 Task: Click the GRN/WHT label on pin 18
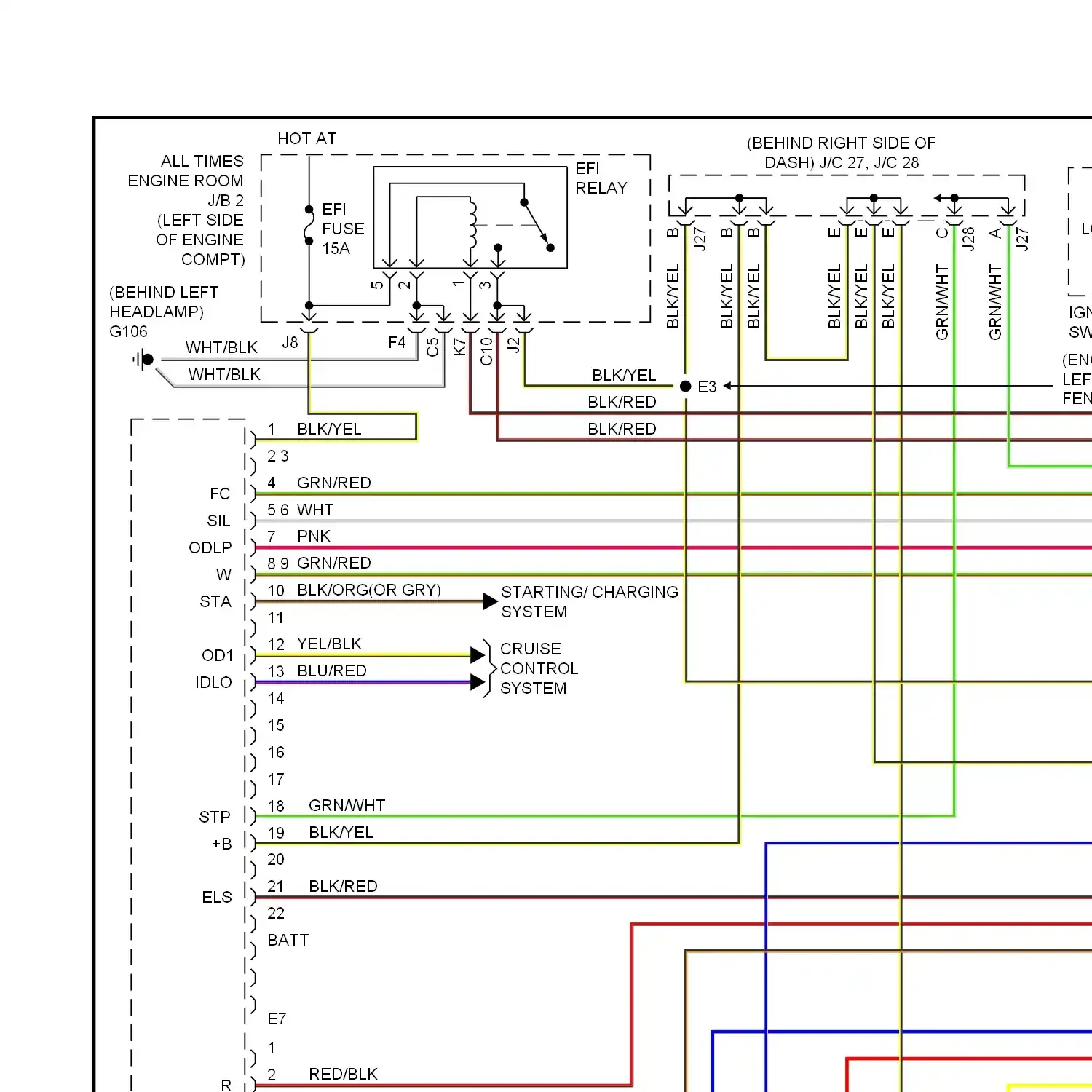pyautogui.click(x=347, y=805)
